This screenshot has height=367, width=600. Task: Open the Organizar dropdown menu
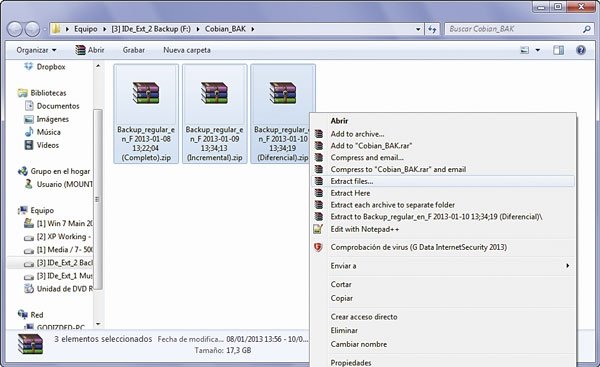tap(36, 50)
